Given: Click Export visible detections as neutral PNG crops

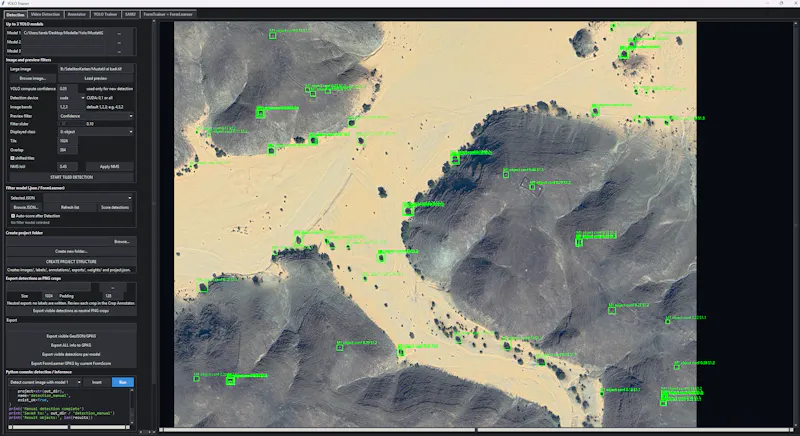Looking at the screenshot, I should pos(71,311).
